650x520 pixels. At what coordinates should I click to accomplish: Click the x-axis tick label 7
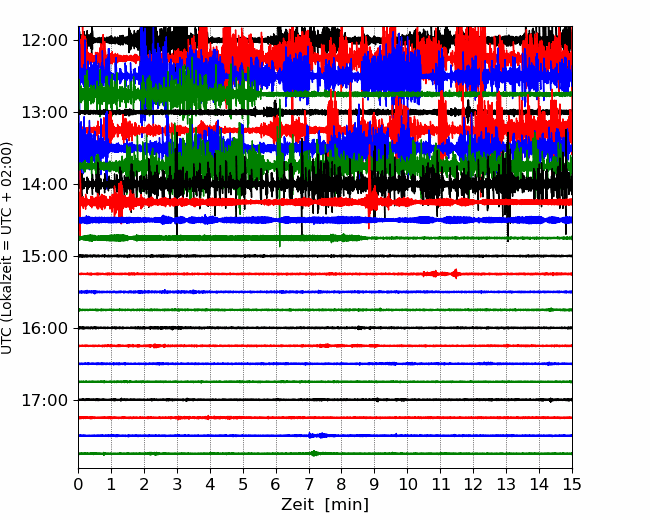click(x=309, y=484)
